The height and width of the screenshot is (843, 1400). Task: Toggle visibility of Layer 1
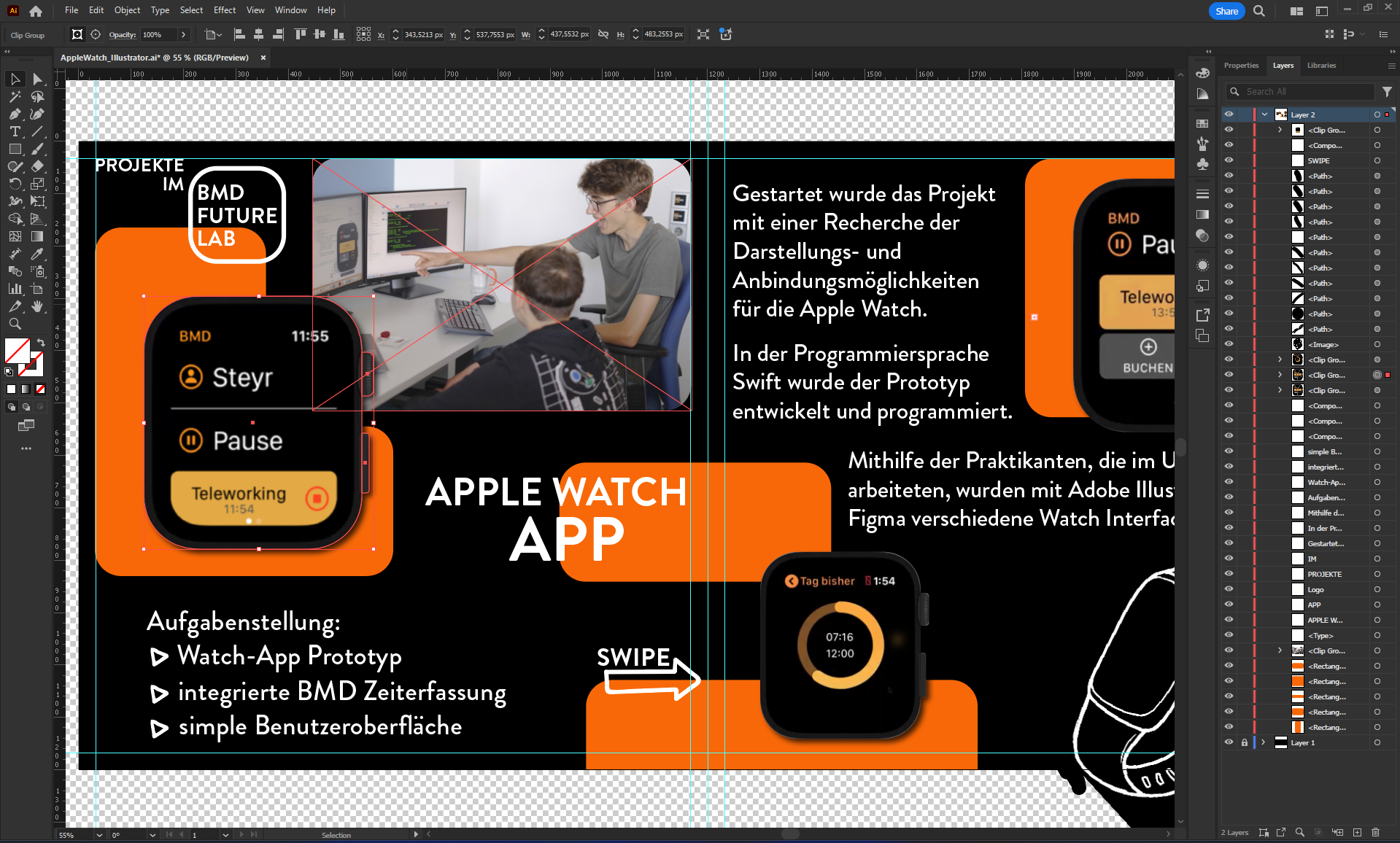(x=1229, y=742)
